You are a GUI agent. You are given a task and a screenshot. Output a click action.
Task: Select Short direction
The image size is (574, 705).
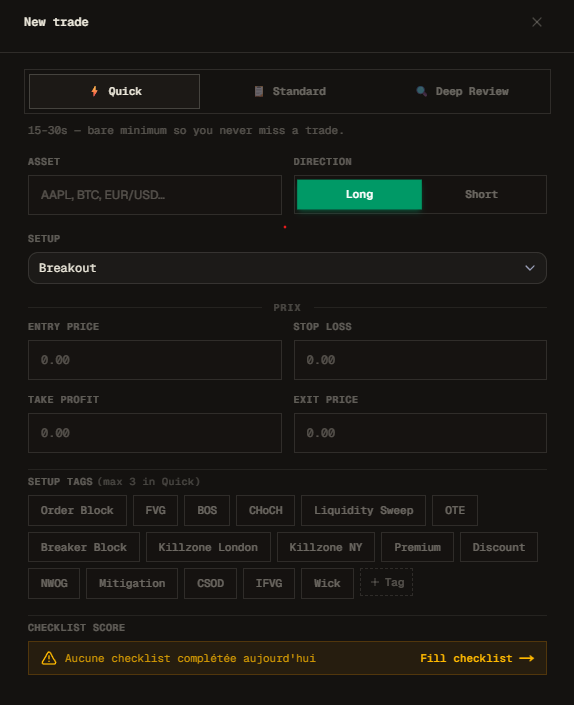tap(481, 194)
